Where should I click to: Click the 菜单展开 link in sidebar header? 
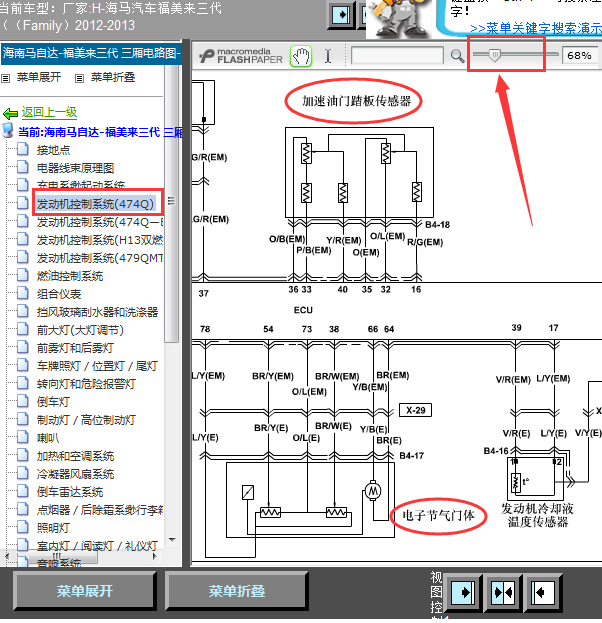coord(39,77)
